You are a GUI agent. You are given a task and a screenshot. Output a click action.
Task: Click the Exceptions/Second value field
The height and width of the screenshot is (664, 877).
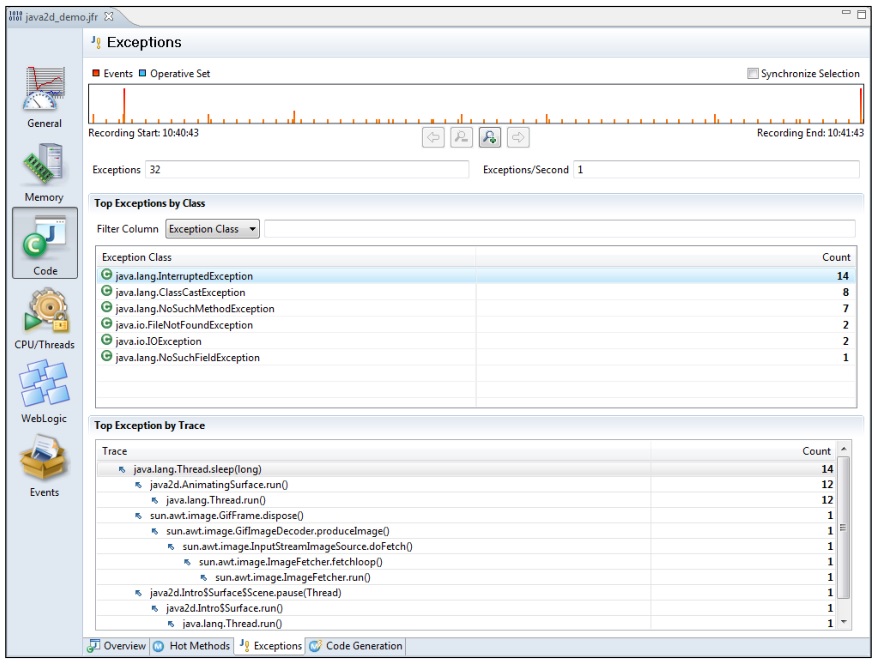(716, 169)
